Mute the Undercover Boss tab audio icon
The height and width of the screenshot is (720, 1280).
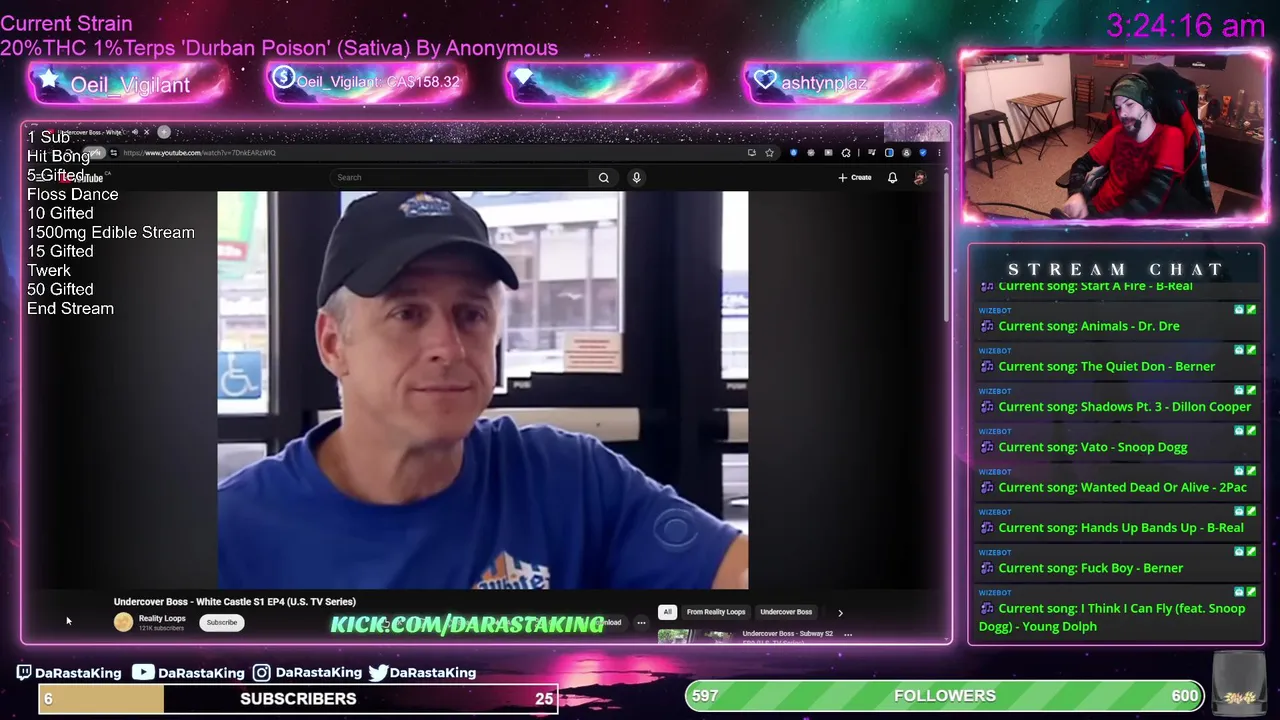[135, 132]
